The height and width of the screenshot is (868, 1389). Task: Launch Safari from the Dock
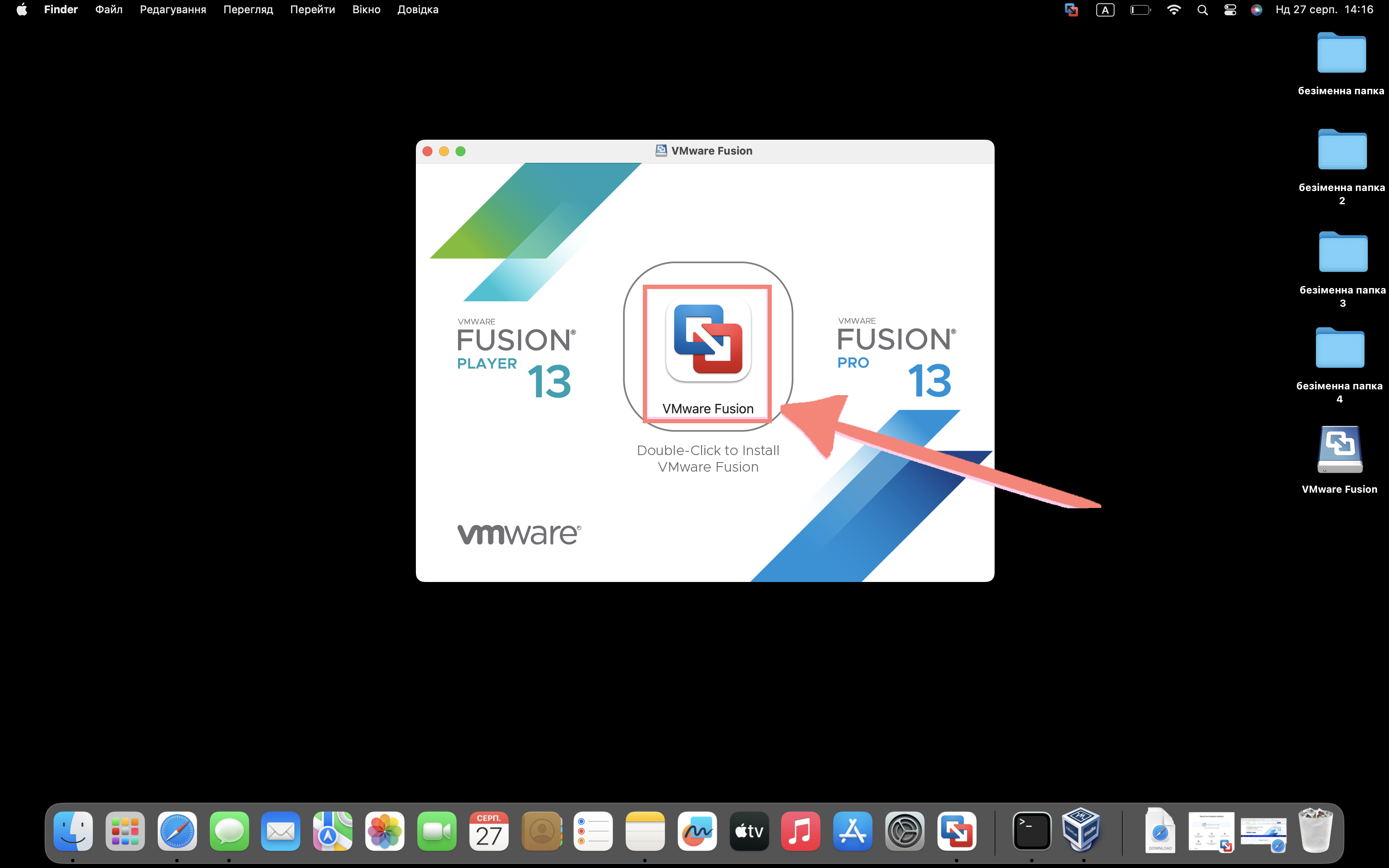(177, 831)
